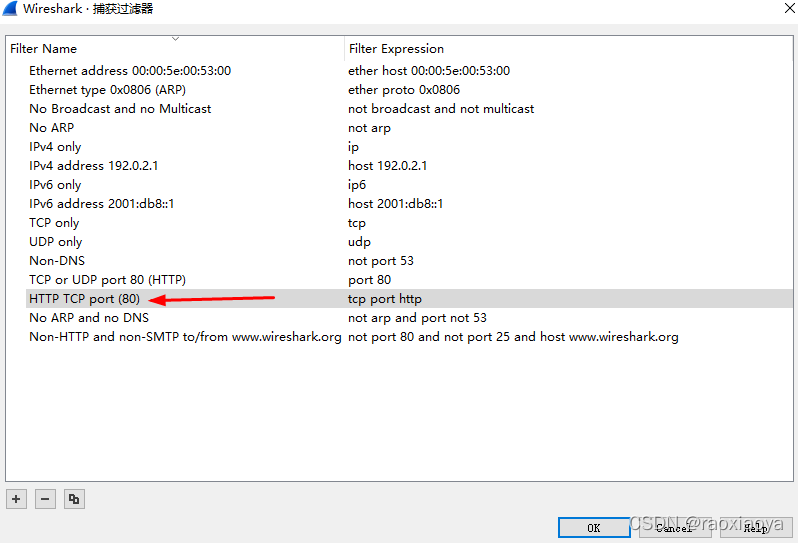Click the expression cell 'ip'
The width and height of the screenshot is (798, 543).
[354, 147]
